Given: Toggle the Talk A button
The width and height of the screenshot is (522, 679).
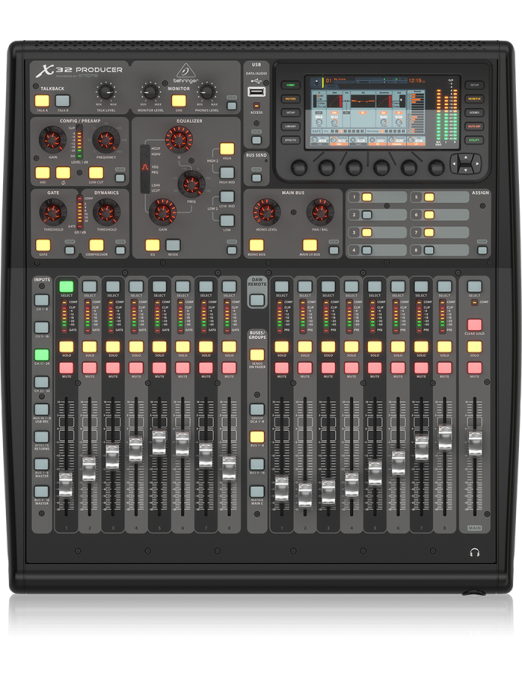Looking at the screenshot, I should [42, 101].
